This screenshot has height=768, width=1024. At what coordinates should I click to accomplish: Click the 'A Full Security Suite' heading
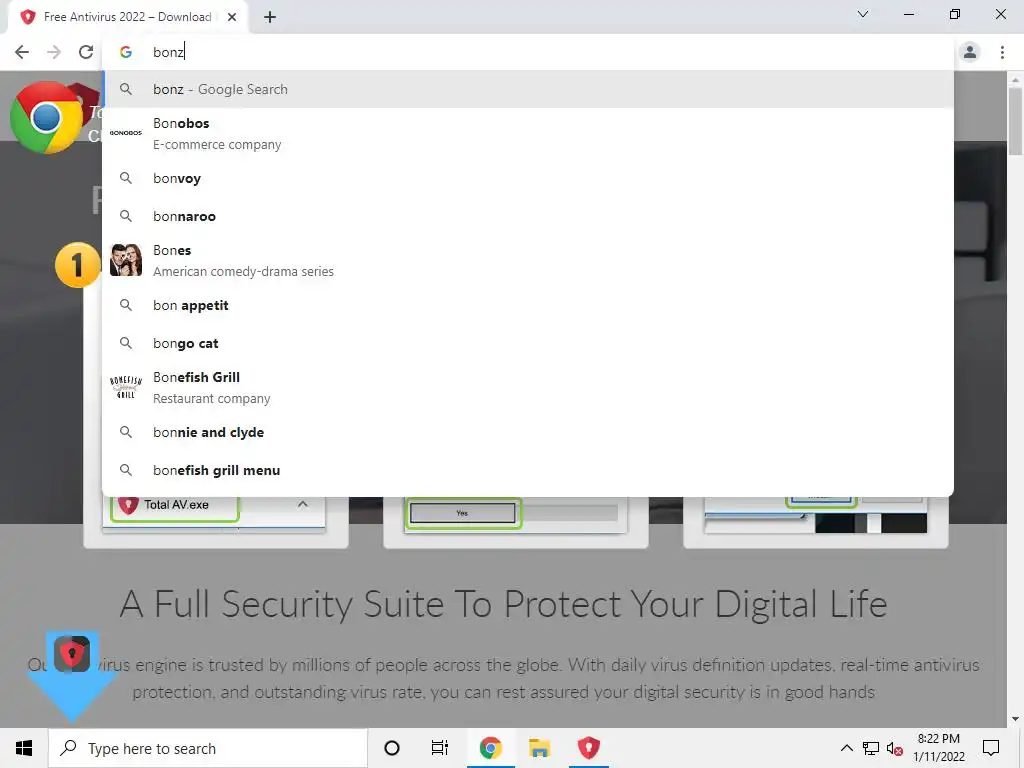(x=504, y=603)
